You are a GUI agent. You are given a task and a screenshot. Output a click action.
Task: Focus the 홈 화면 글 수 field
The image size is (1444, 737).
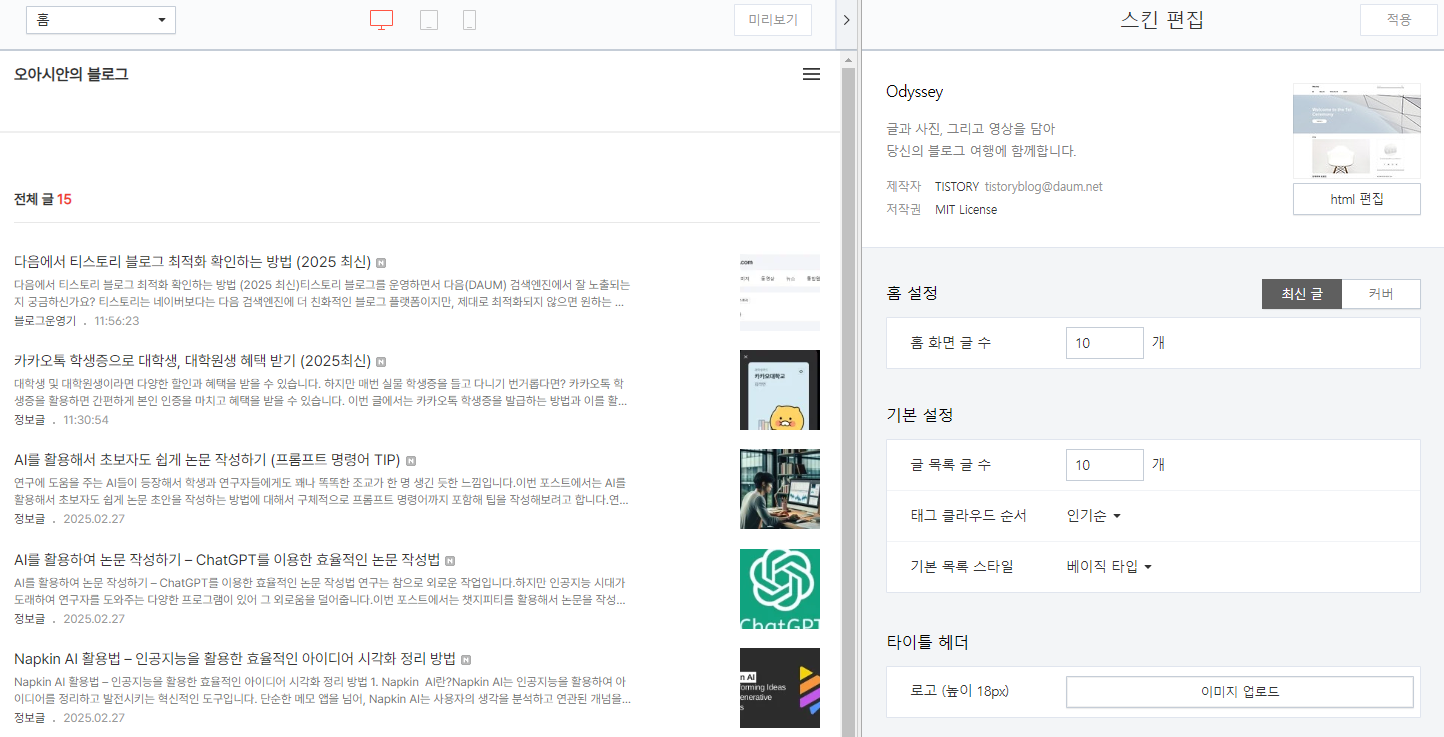[x=1105, y=343]
